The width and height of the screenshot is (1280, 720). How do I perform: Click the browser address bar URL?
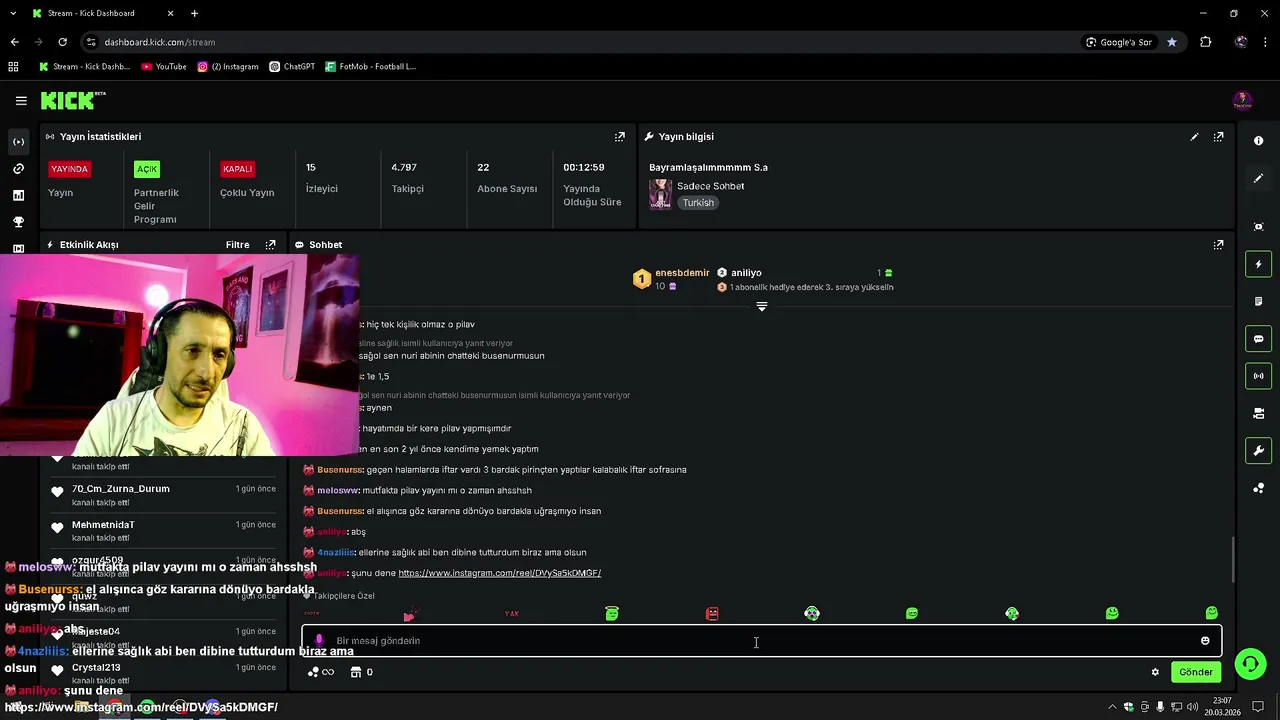click(x=160, y=42)
